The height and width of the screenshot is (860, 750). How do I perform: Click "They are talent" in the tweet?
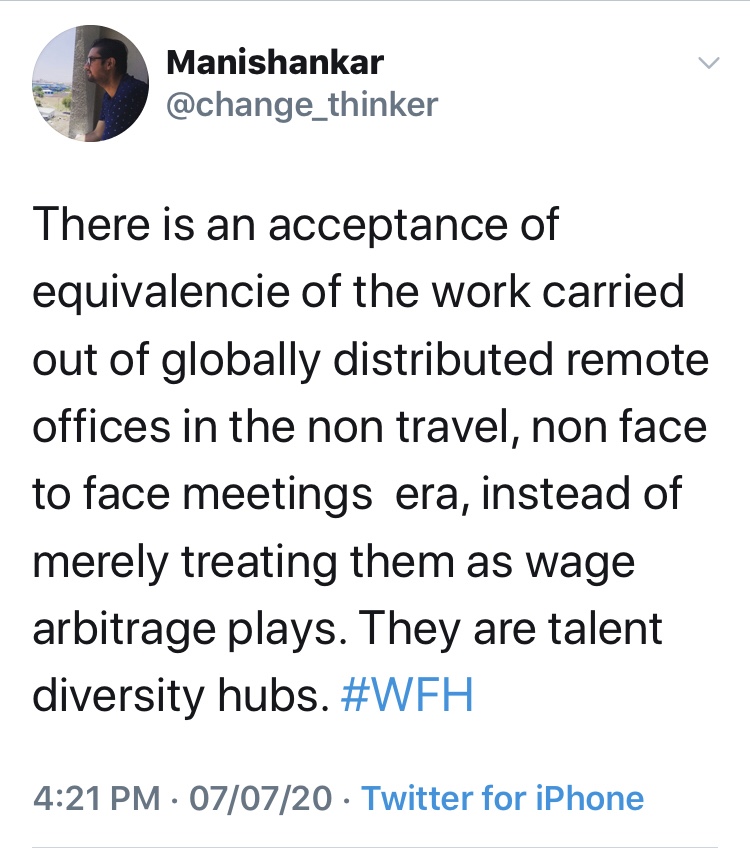510,630
